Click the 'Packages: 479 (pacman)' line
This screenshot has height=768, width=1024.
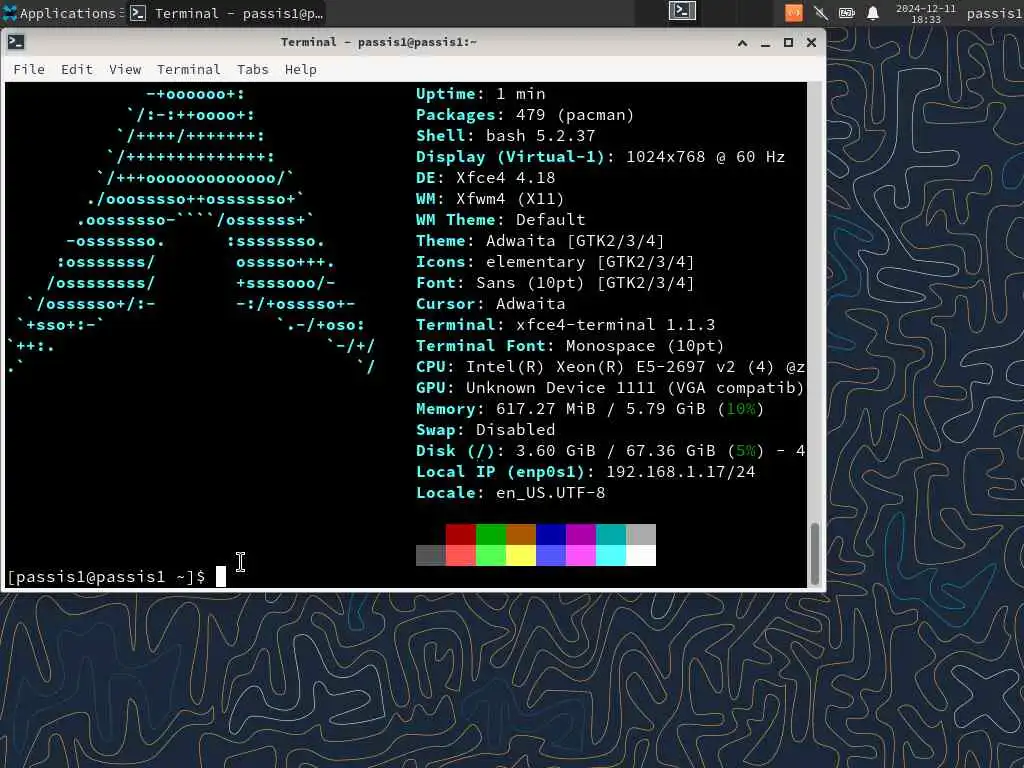[x=525, y=115]
